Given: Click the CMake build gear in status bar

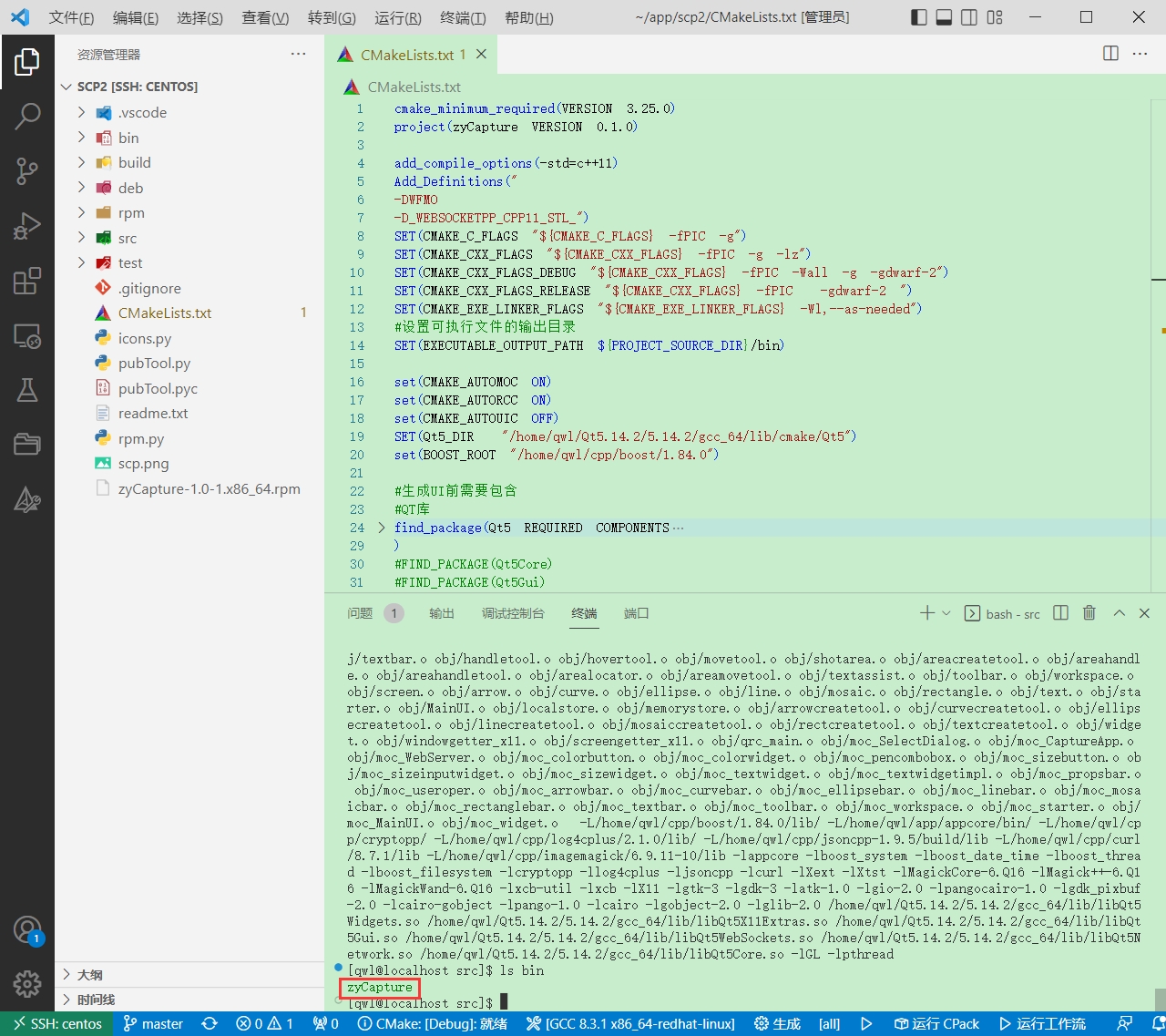Looking at the screenshot, I should pyautogui.click(x=777, y=1023).
